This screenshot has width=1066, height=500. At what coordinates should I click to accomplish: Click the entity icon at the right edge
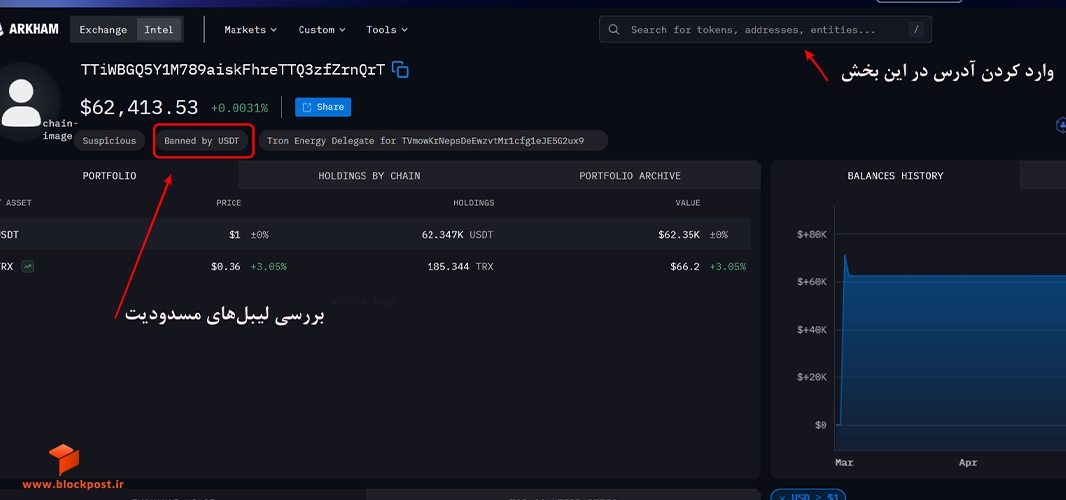(x=1060, y=125)
